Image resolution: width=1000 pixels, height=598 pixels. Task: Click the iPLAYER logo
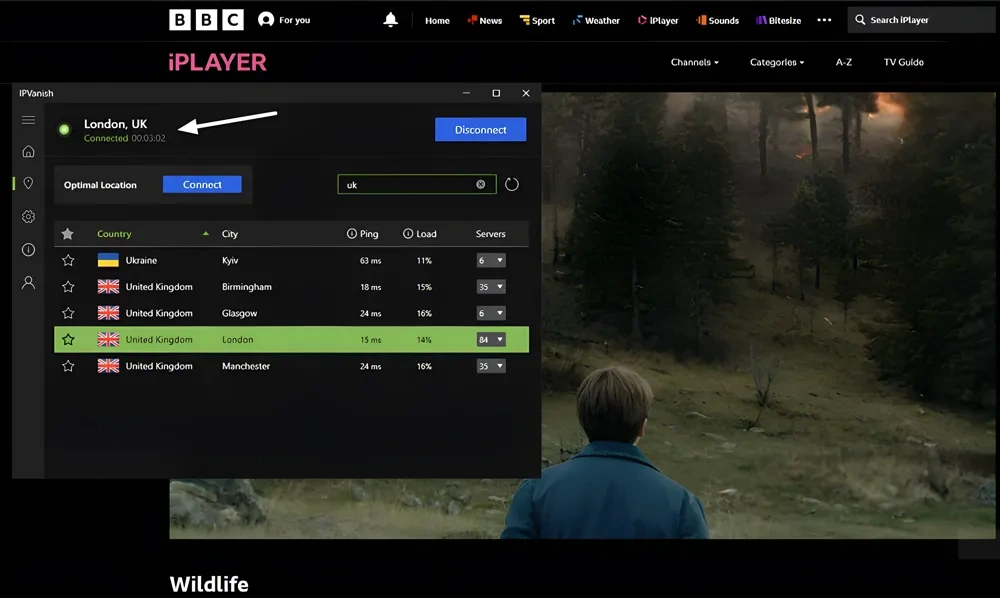coord(217,62)
